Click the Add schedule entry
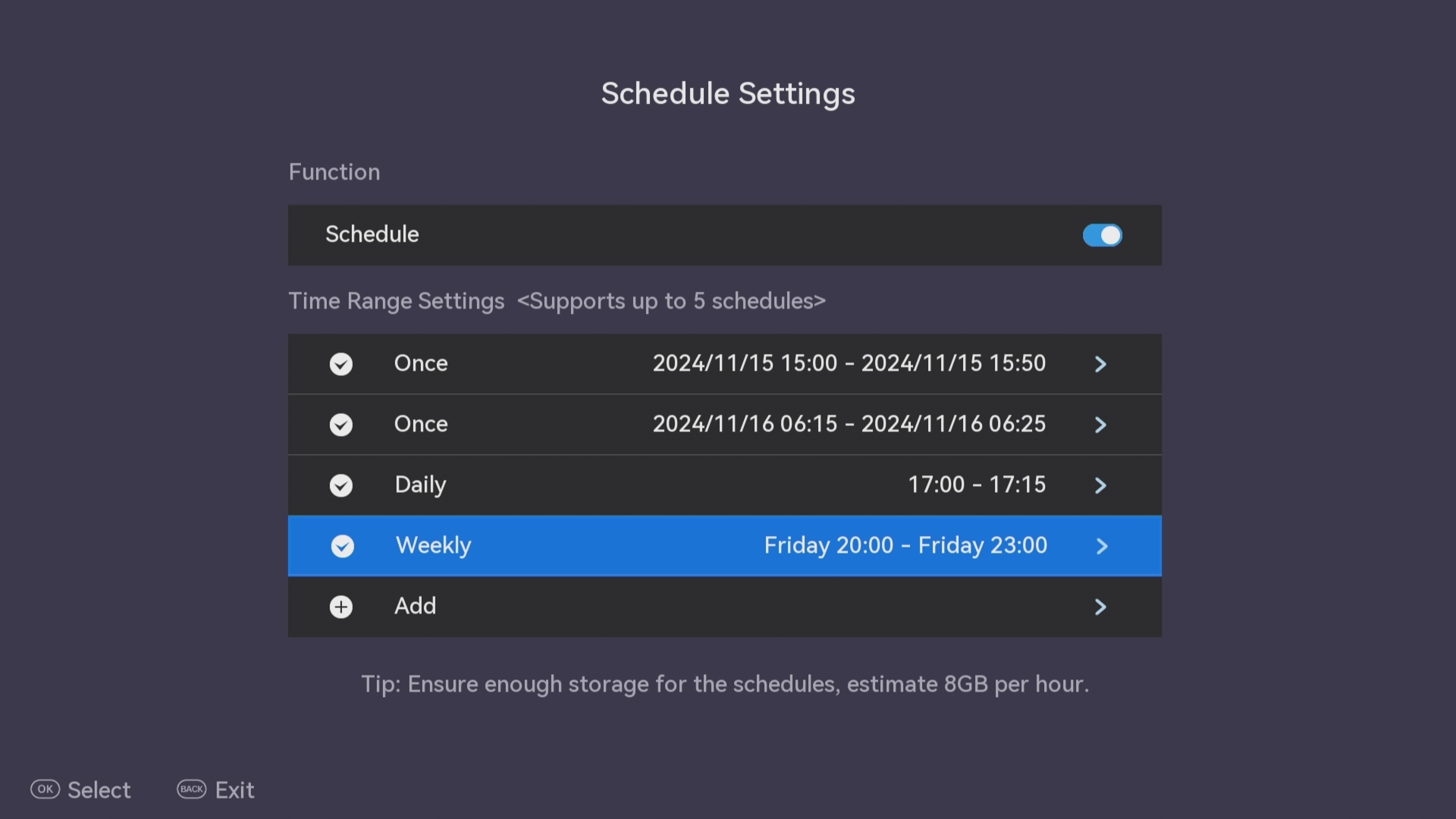 pyautogui.click(x=415, y=606)
